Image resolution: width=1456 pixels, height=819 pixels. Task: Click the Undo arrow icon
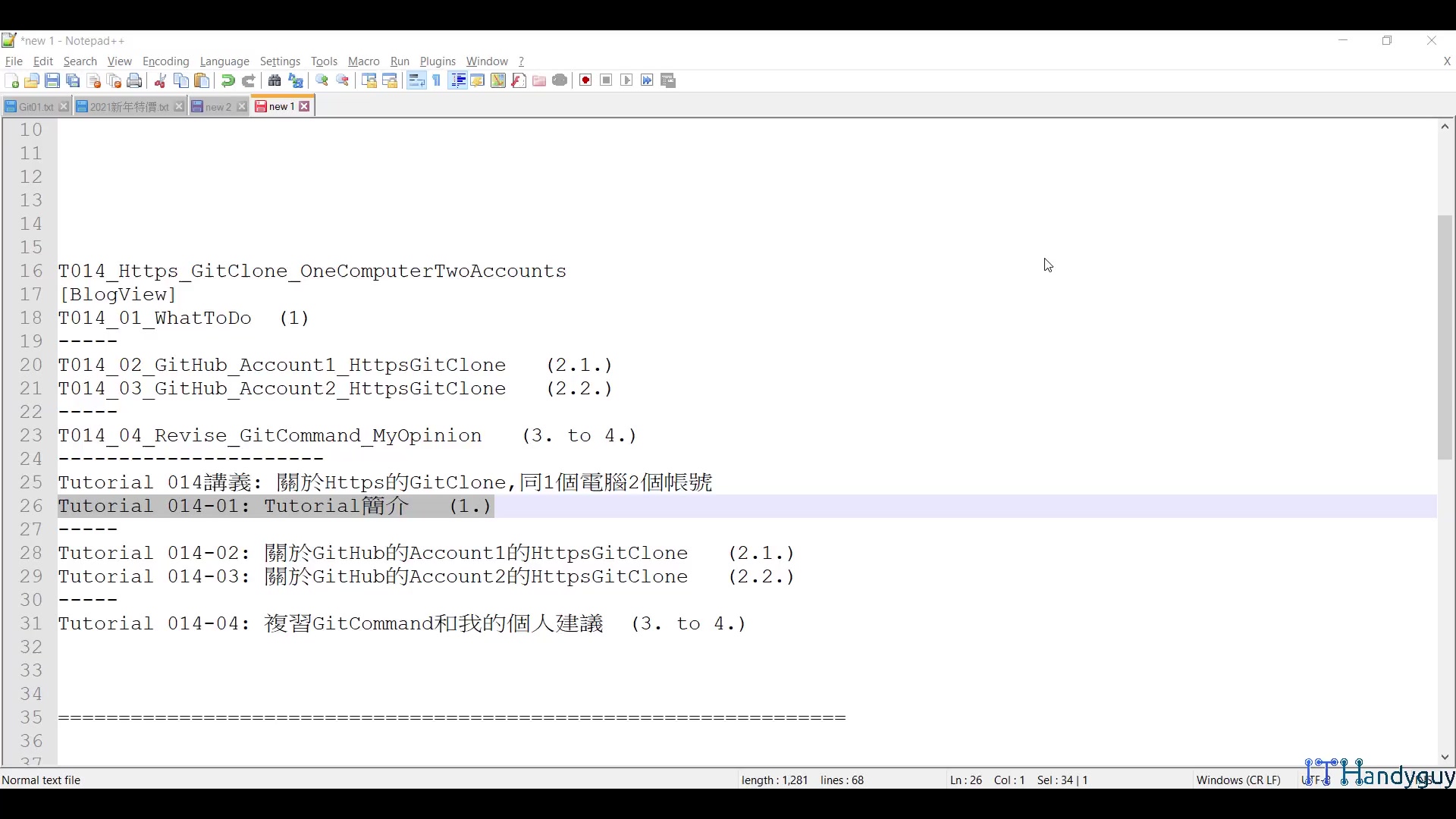pyautogui.click(x=227, y=81)
